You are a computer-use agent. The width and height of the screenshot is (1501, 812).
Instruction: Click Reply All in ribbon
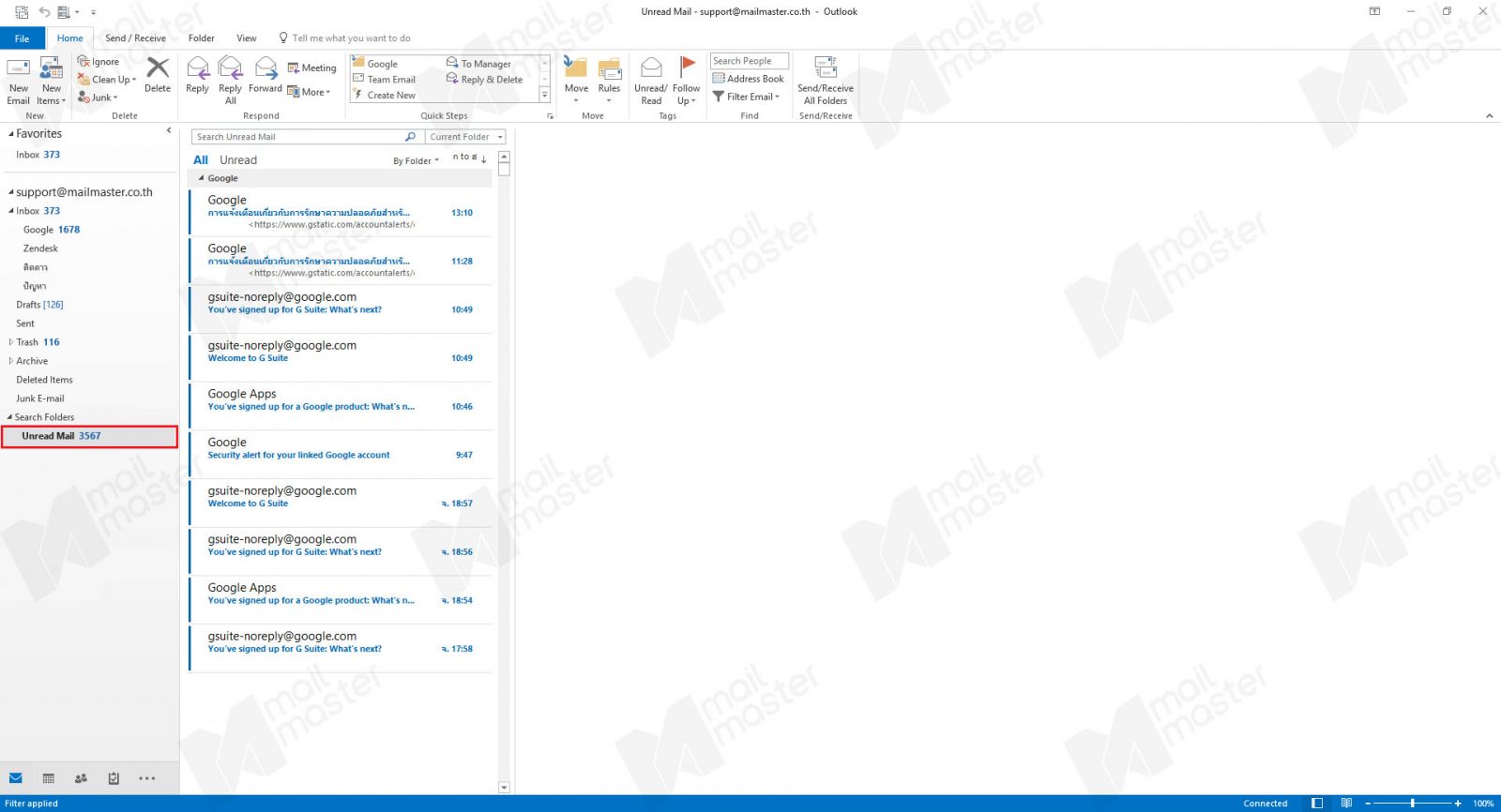click(x=230, y=81)
